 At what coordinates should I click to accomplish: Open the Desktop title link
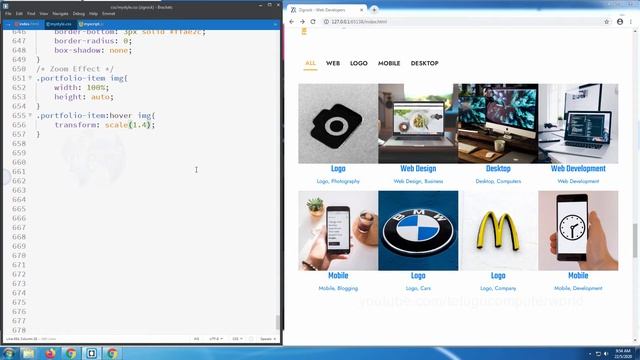pos(498,169)
